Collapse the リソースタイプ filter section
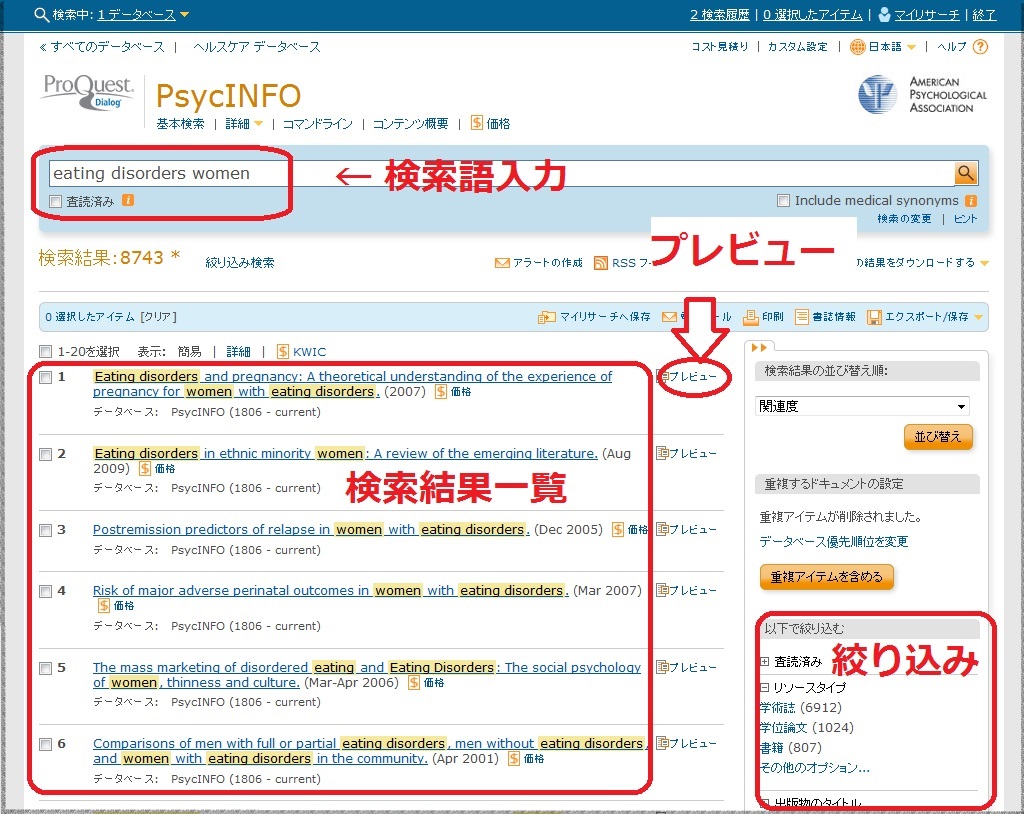Screen dimensions: 1024x814 click(x=765, y=687)
